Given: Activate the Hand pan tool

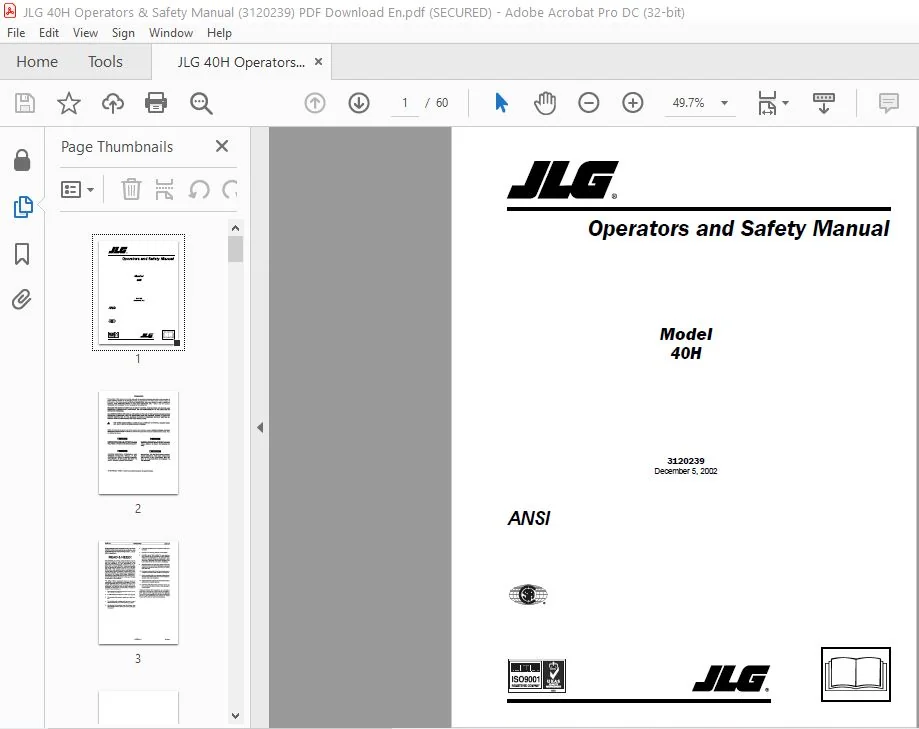Looking at the screenshot, I should [544, 103].
